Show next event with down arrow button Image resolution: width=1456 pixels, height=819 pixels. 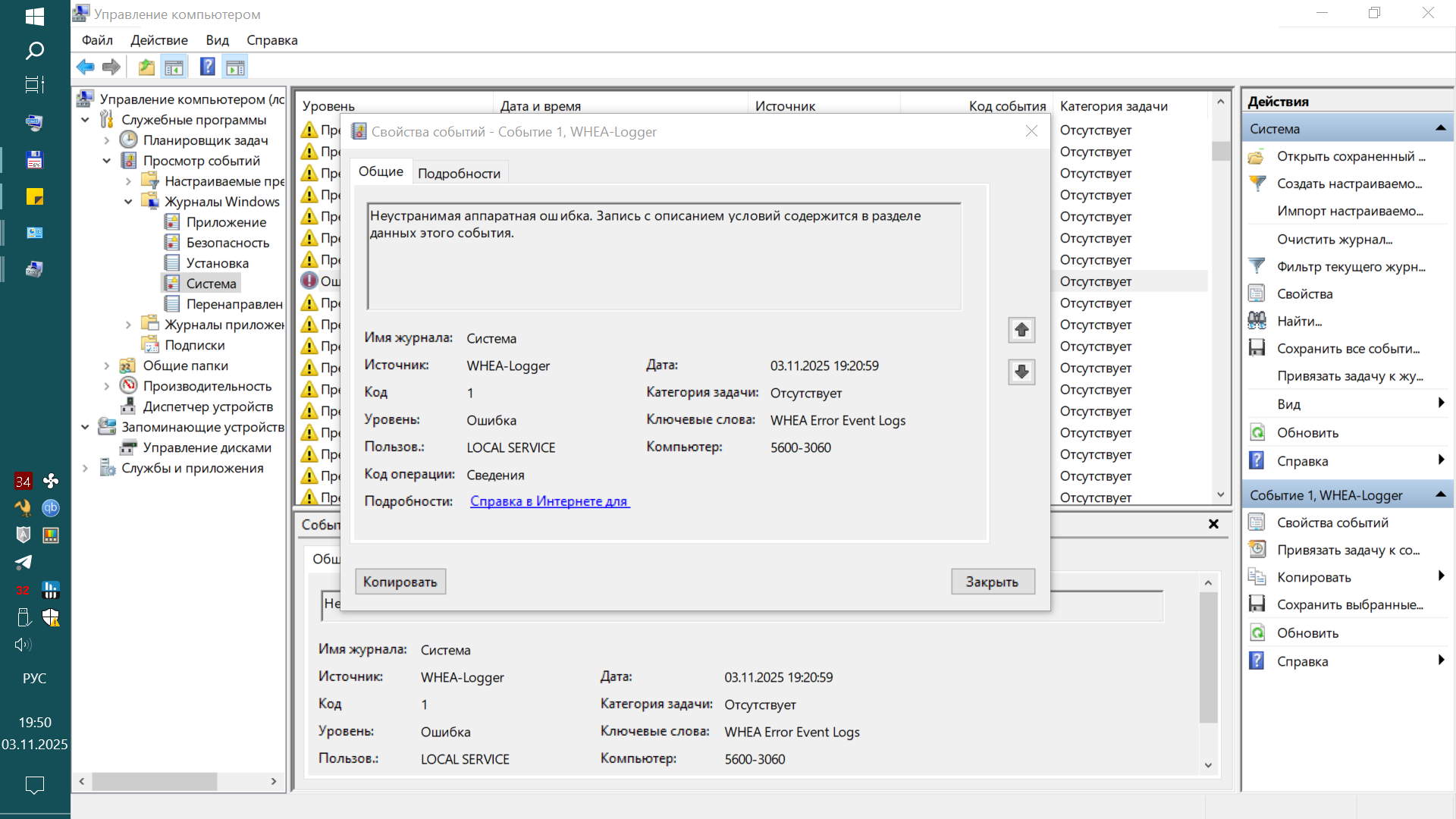click(x=1021, y=372)
